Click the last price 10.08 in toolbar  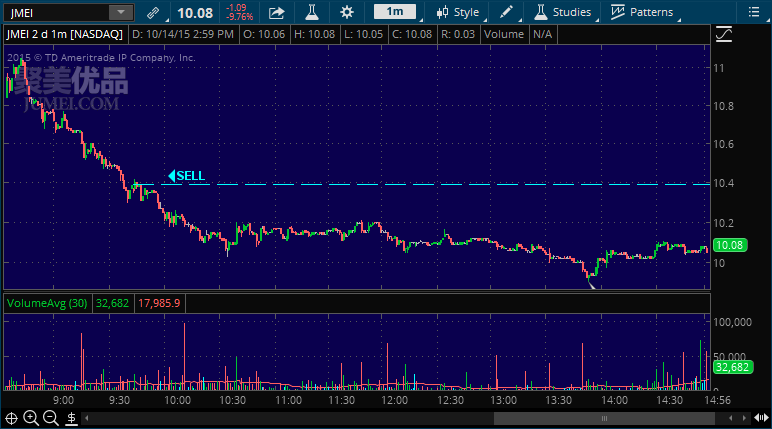[x=195, y=13]
